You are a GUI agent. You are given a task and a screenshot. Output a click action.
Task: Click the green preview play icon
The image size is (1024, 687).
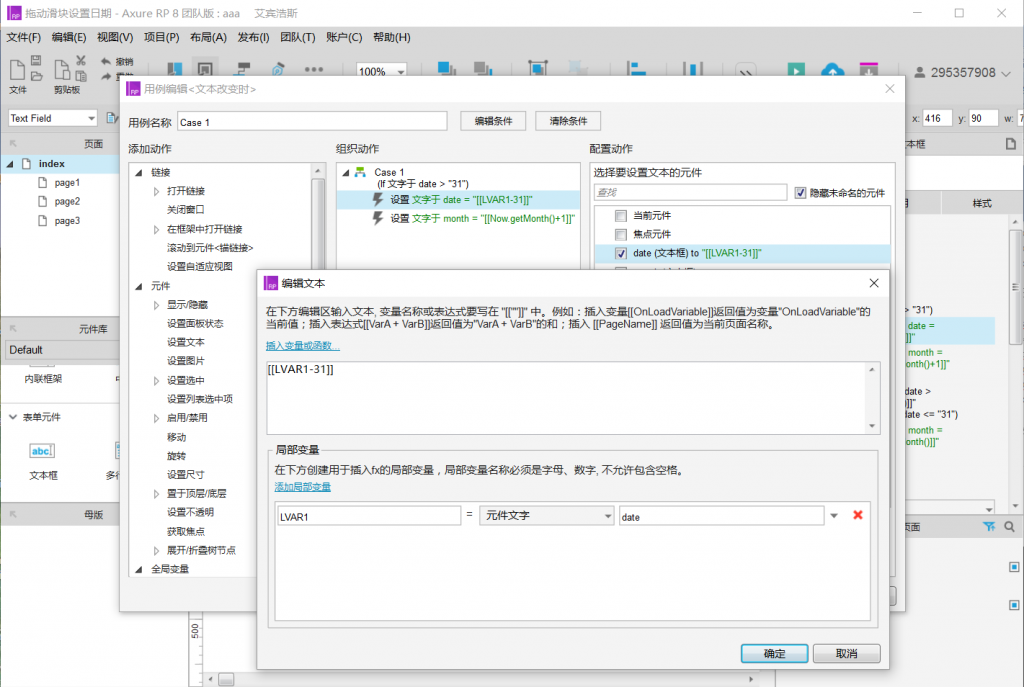795,69
